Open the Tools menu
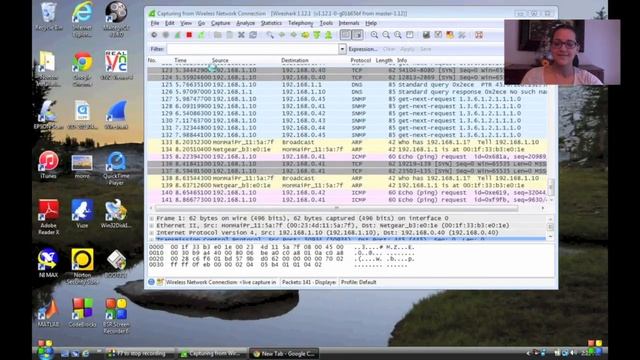 point(326,23)
